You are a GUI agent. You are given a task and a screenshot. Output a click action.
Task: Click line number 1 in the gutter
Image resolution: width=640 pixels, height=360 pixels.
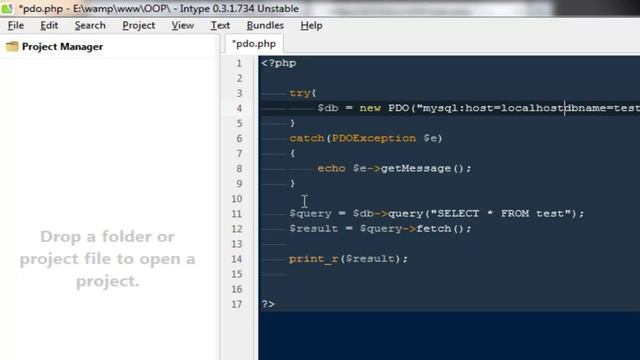click(239, 63)
